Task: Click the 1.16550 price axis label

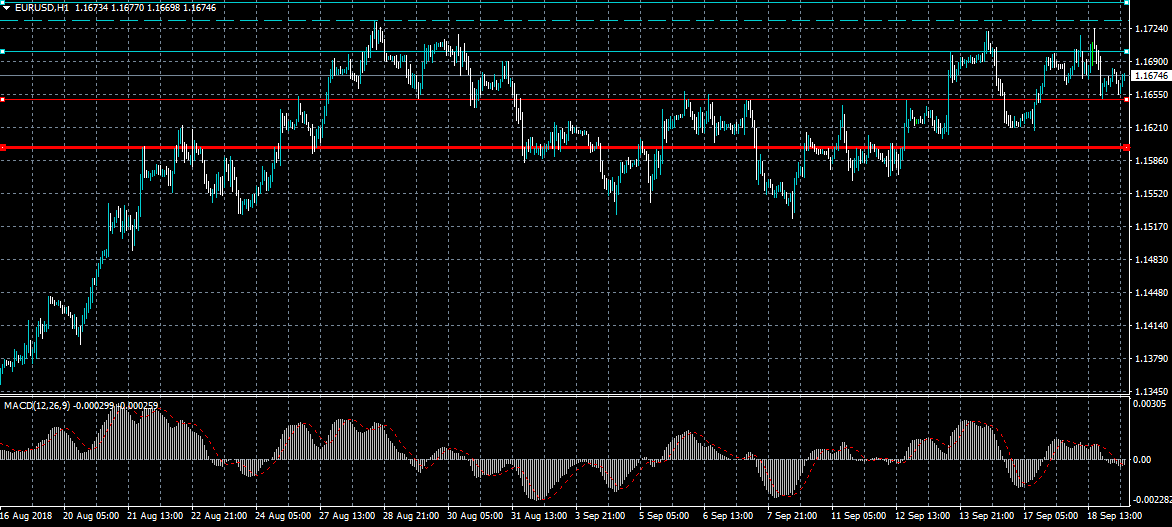Action: tap(1150, 95)
